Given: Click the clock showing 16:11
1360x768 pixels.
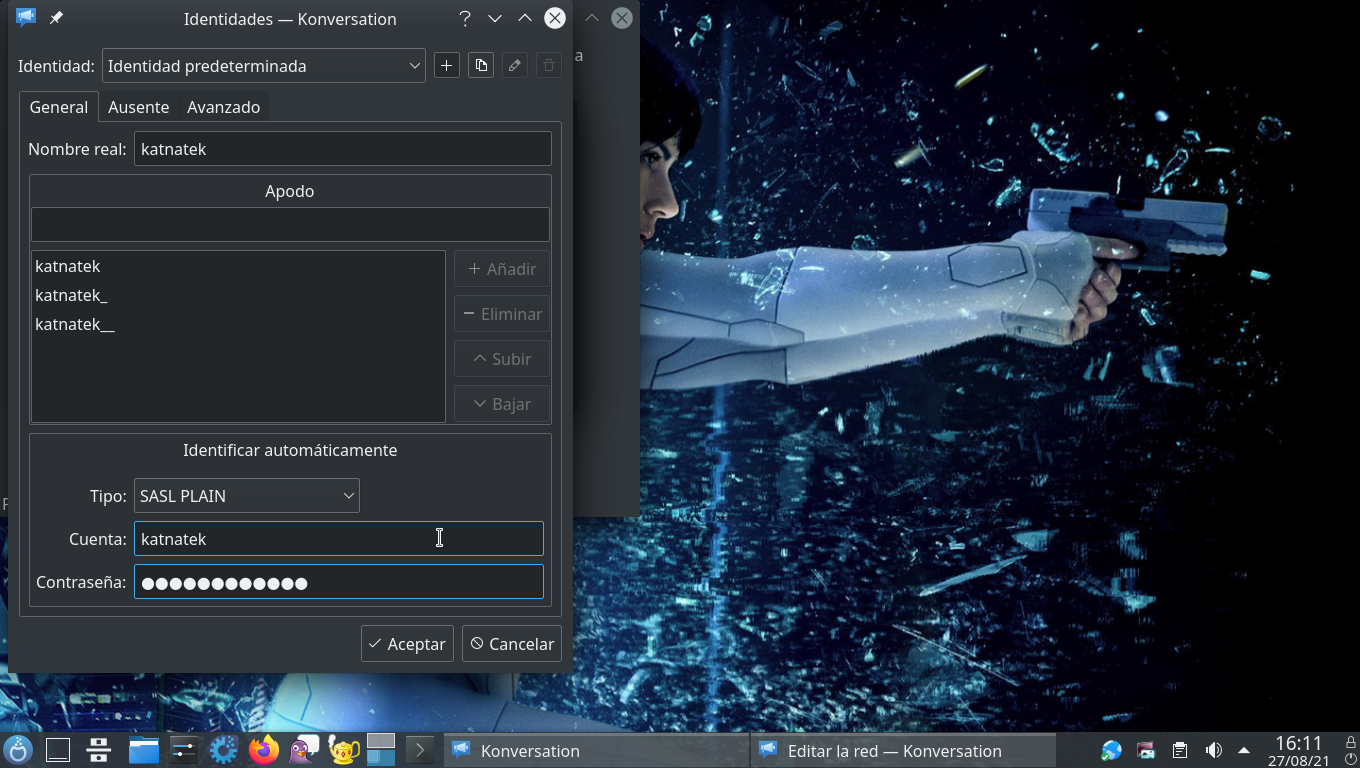Looking at the screenshot, I should (1299, 743).
